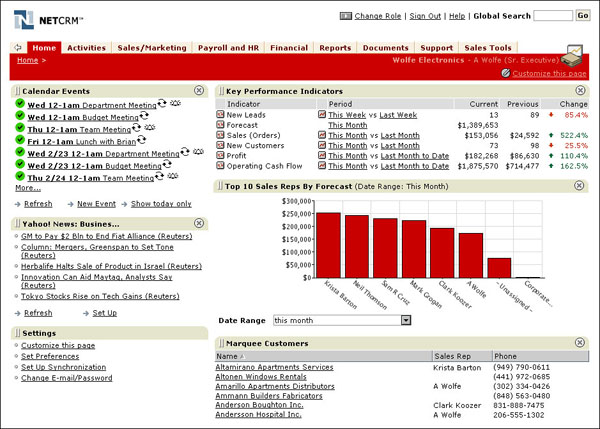Image resolution: width=600 pixels, height=429 pixels.
Task: Close the Calendar Events portlet
Action: (x=199, y=90)
